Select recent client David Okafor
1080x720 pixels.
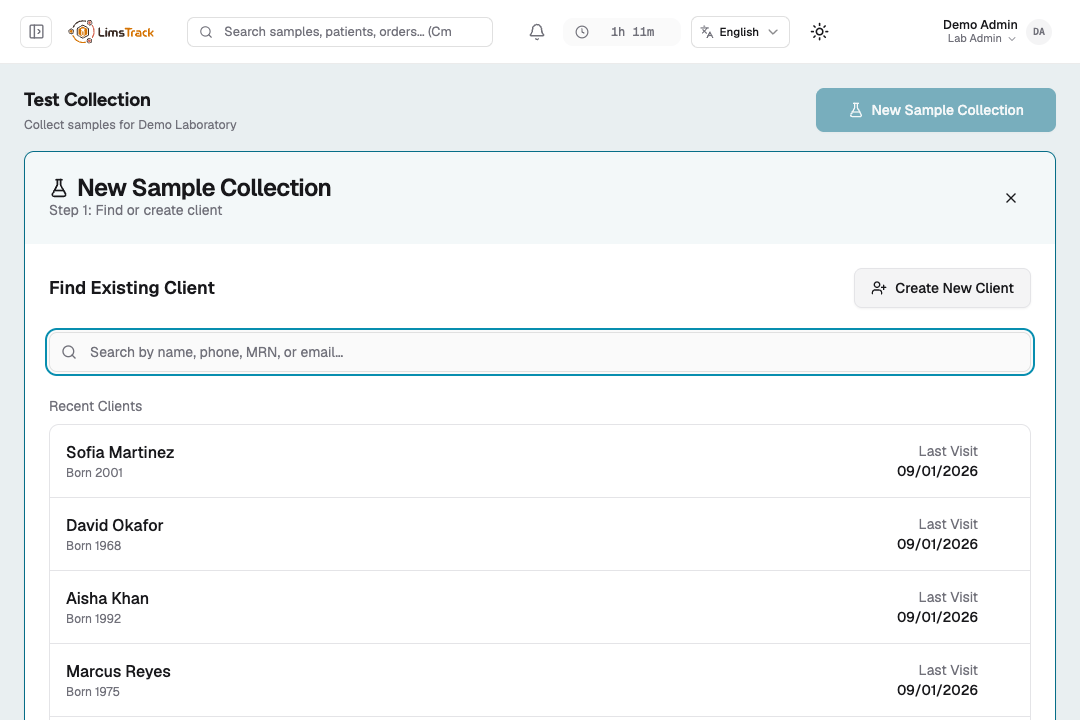coord(540,534)
